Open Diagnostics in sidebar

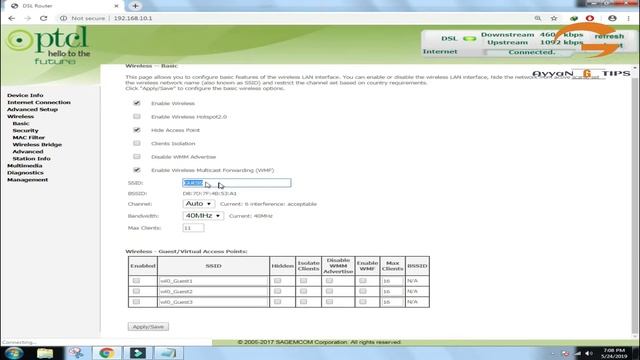point(25,173)
